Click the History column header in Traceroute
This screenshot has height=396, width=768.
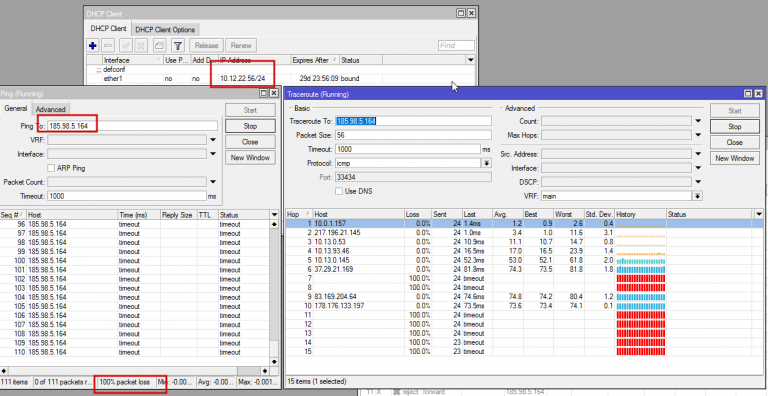coord(641,214)
